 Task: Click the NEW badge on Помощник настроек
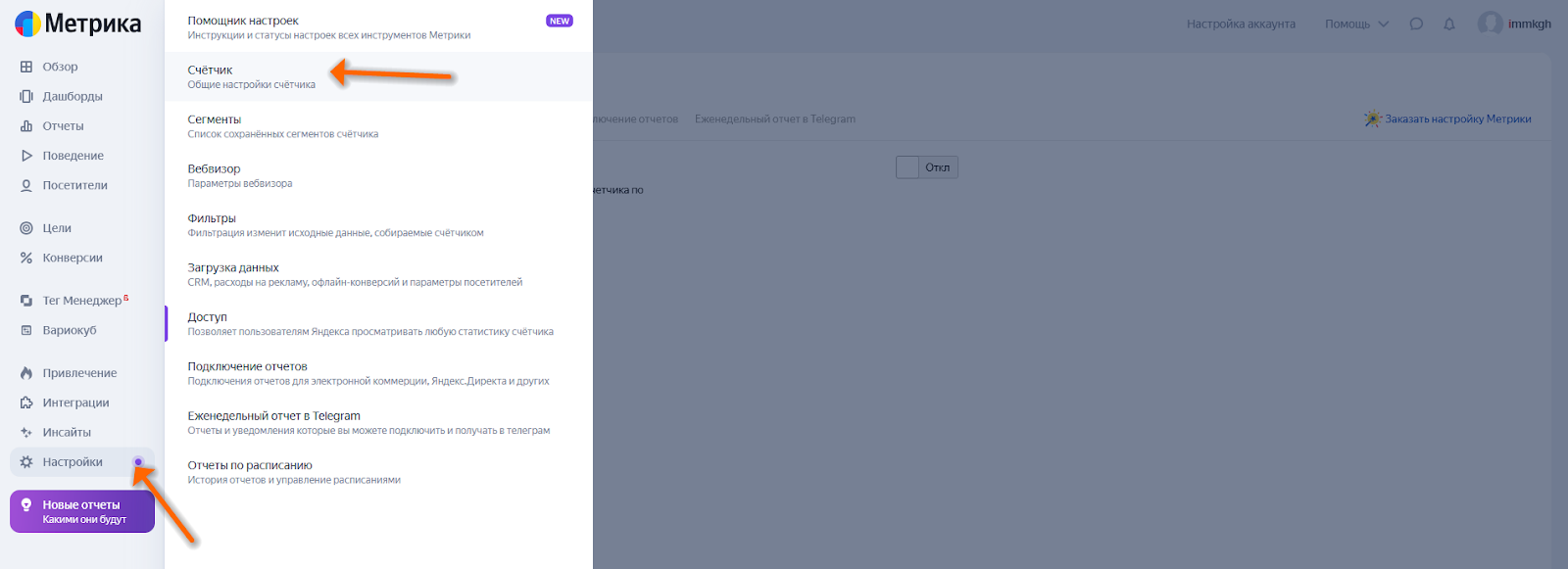point(560,21)
